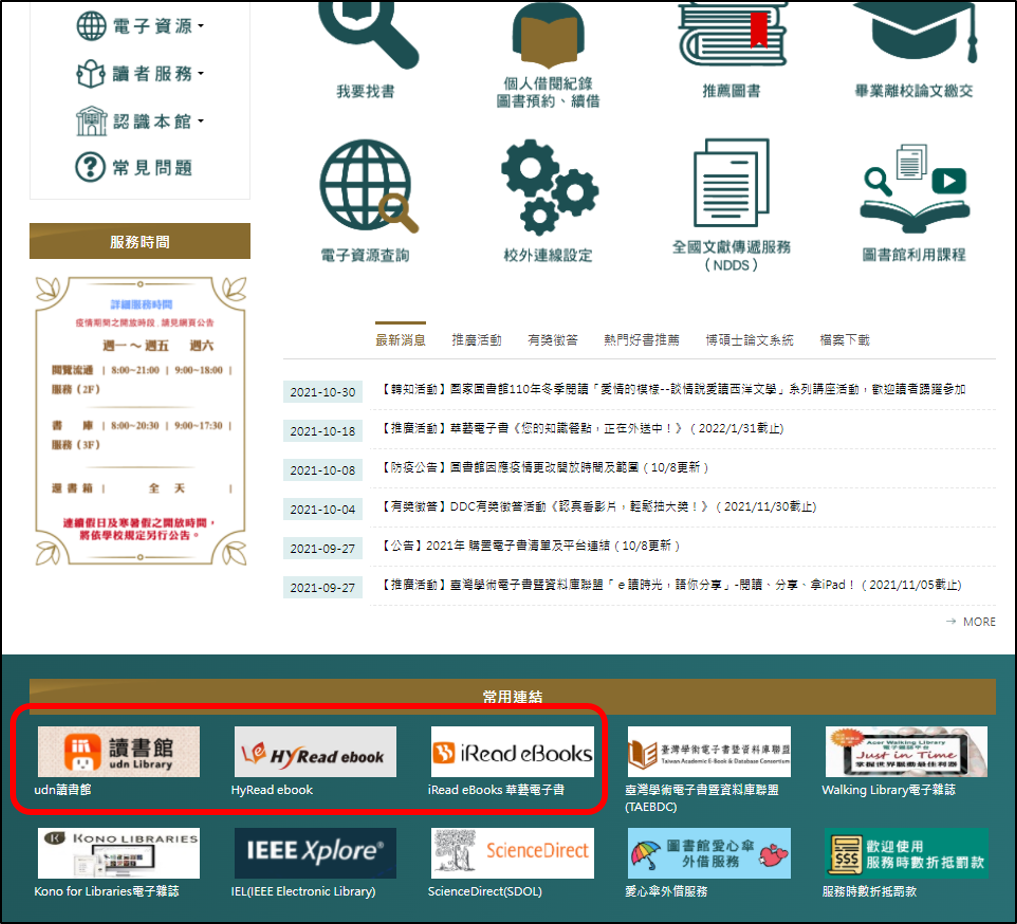This screenshot has width=1017, height=924.
Task: Expand the 電子資源 sidebar menu
Action: tap(140, 27)
